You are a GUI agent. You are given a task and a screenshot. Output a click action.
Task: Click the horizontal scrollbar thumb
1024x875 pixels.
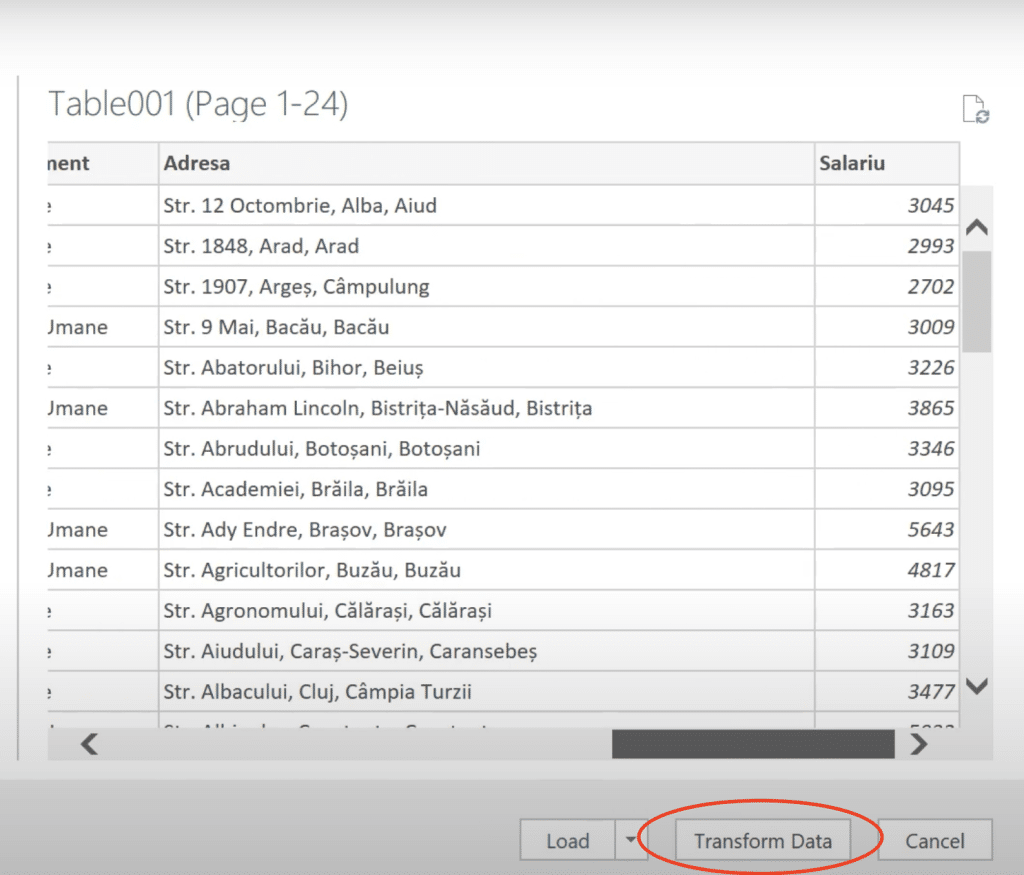753,744
